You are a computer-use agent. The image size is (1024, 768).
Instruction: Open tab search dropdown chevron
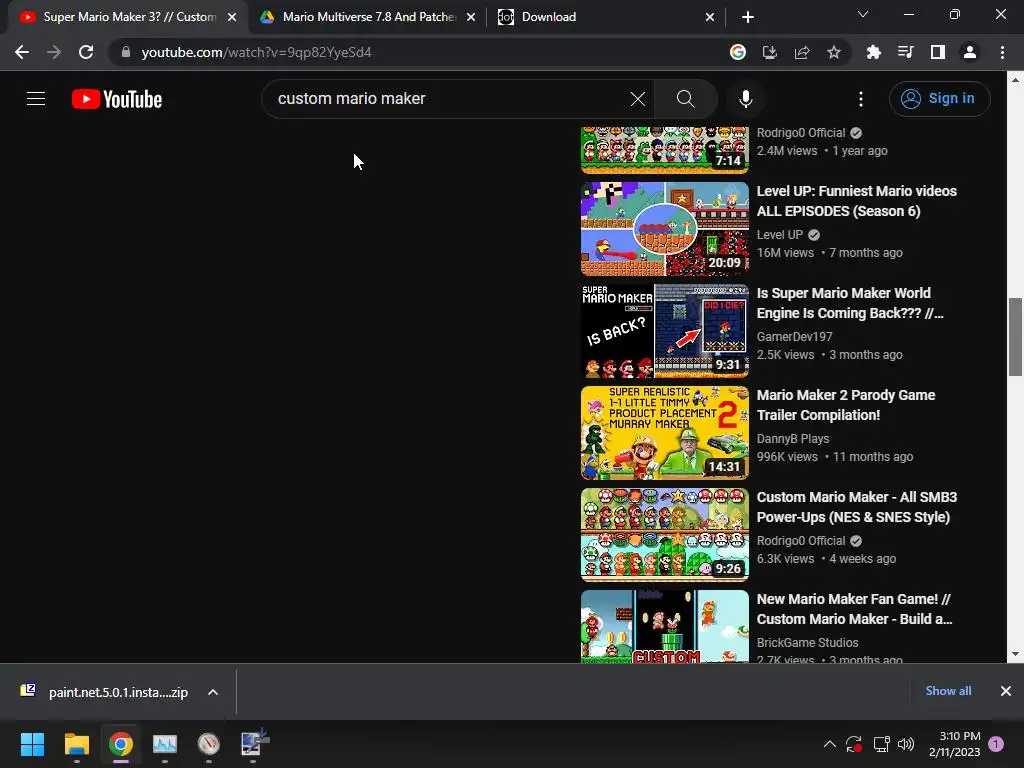863,14
